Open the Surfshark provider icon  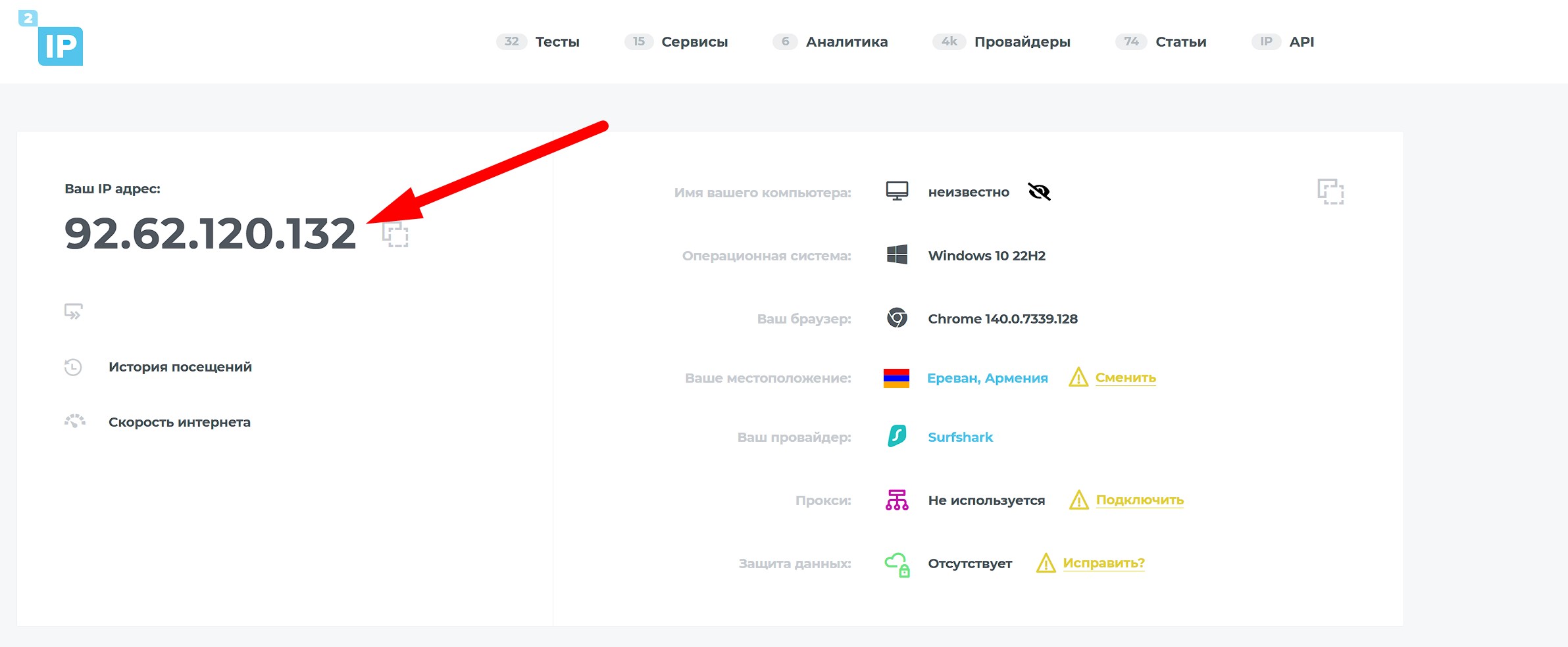click(897, 436)
